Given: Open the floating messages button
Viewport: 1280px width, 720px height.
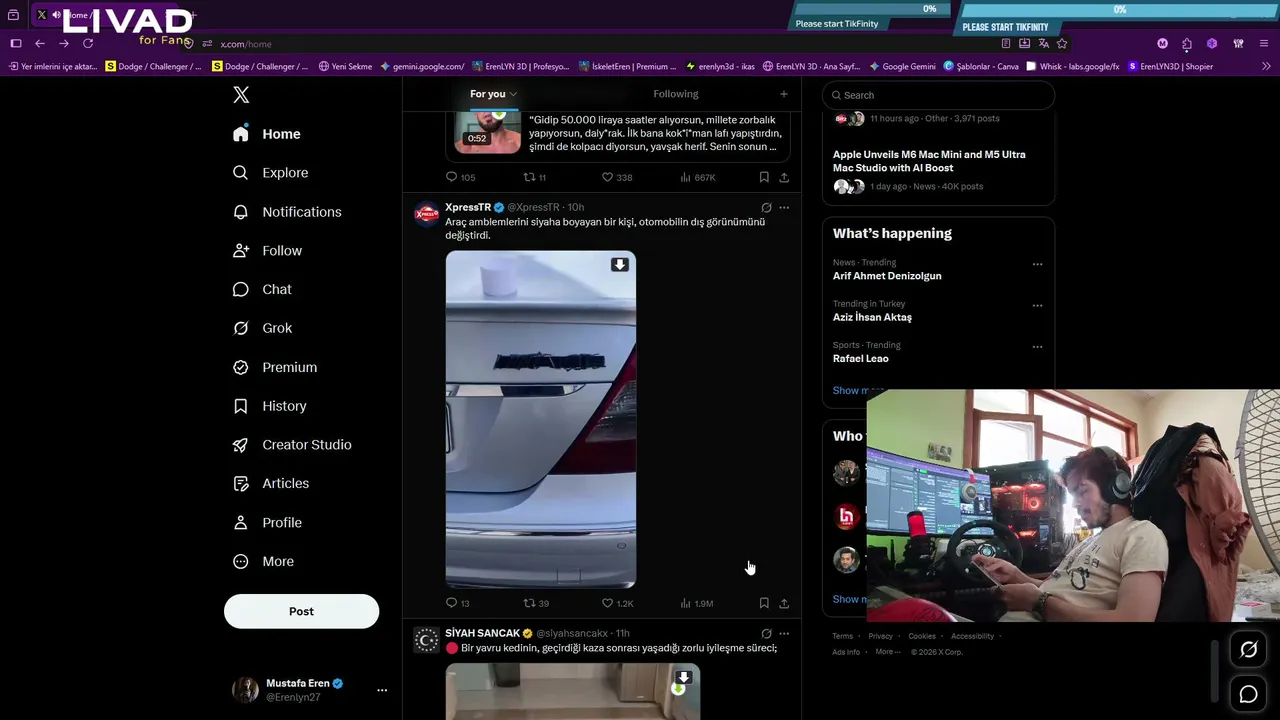Looking at the screenshot, I should pos(1249,694).
